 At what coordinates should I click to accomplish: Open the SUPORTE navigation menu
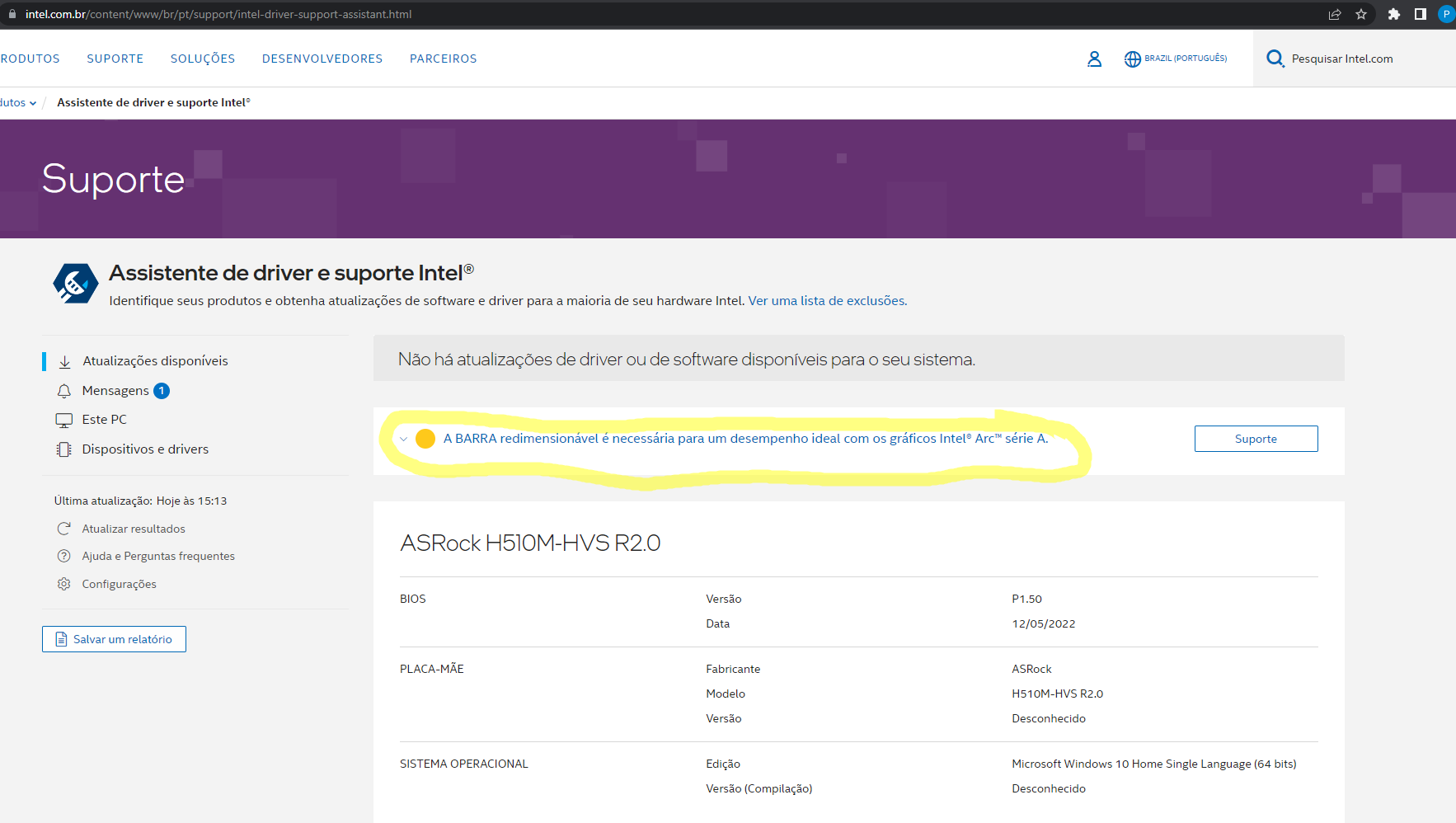(x=115, y=59)
